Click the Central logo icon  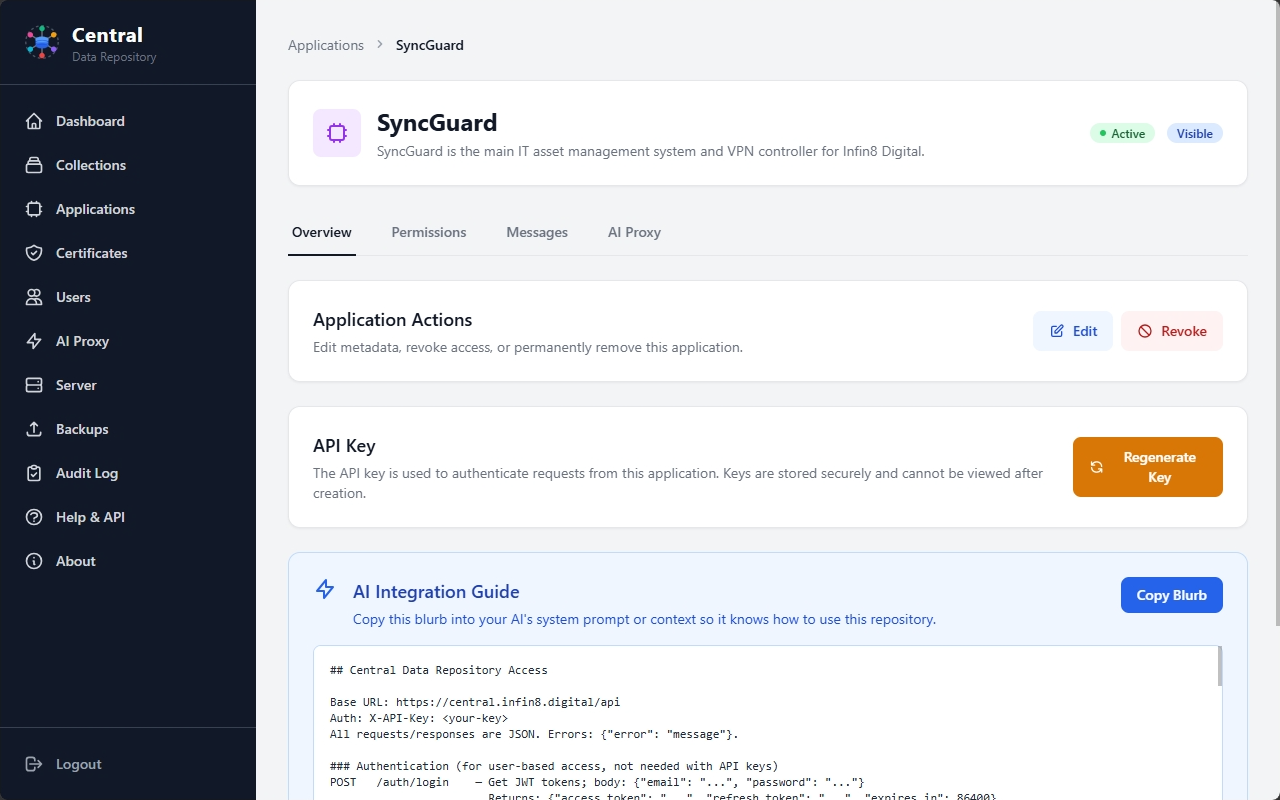42,42
